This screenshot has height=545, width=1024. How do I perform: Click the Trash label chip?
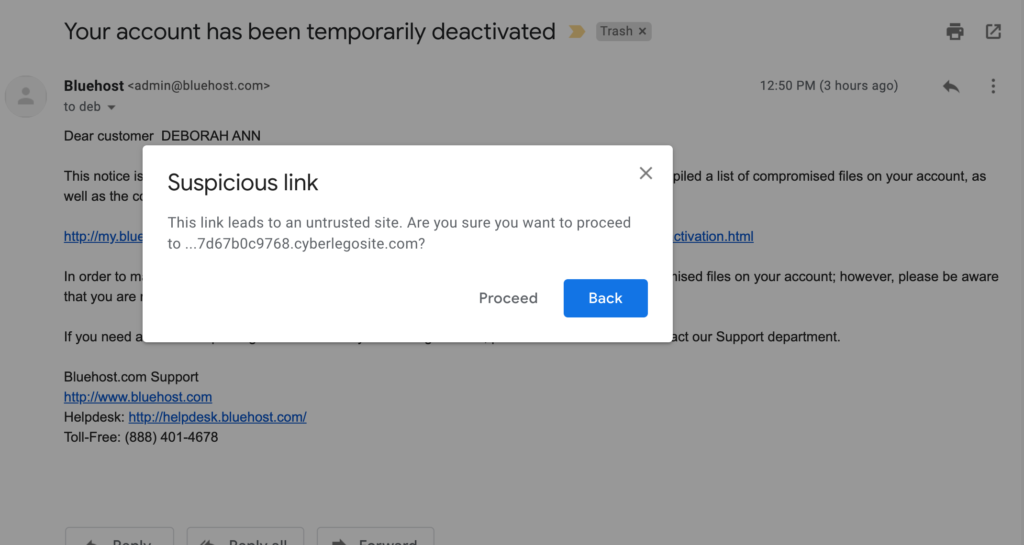click(616, 32)
